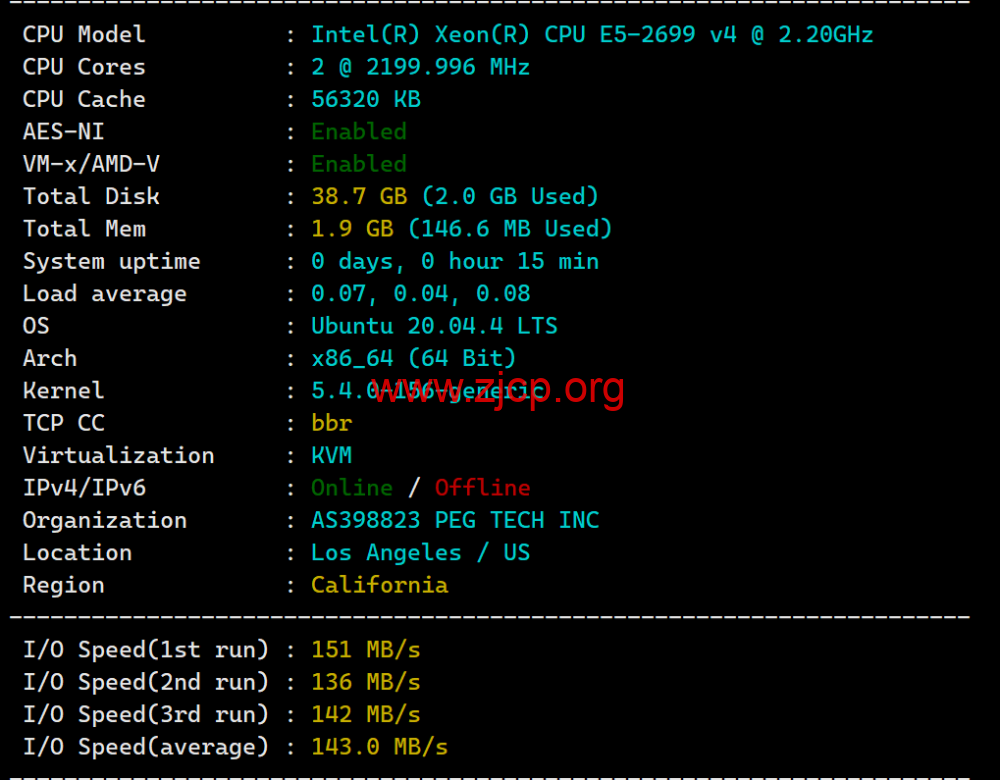Click the Arch value x86_64 (64 Bit)

click(x=413, y=358)
